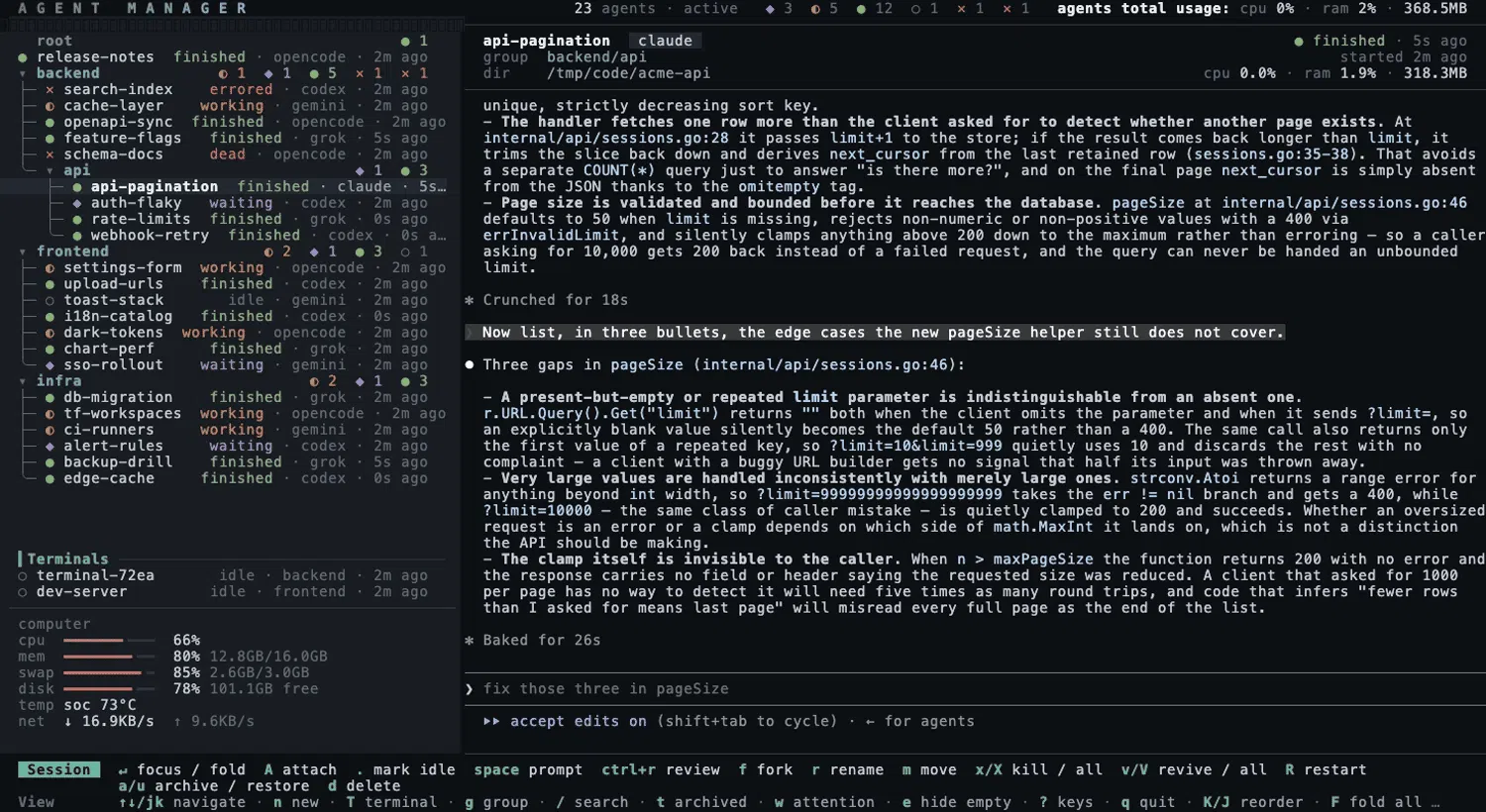Viewport: 1486px width, 812px height.
Task: Click 'A attach' in the bottom bar
Action: click(300, 769)
